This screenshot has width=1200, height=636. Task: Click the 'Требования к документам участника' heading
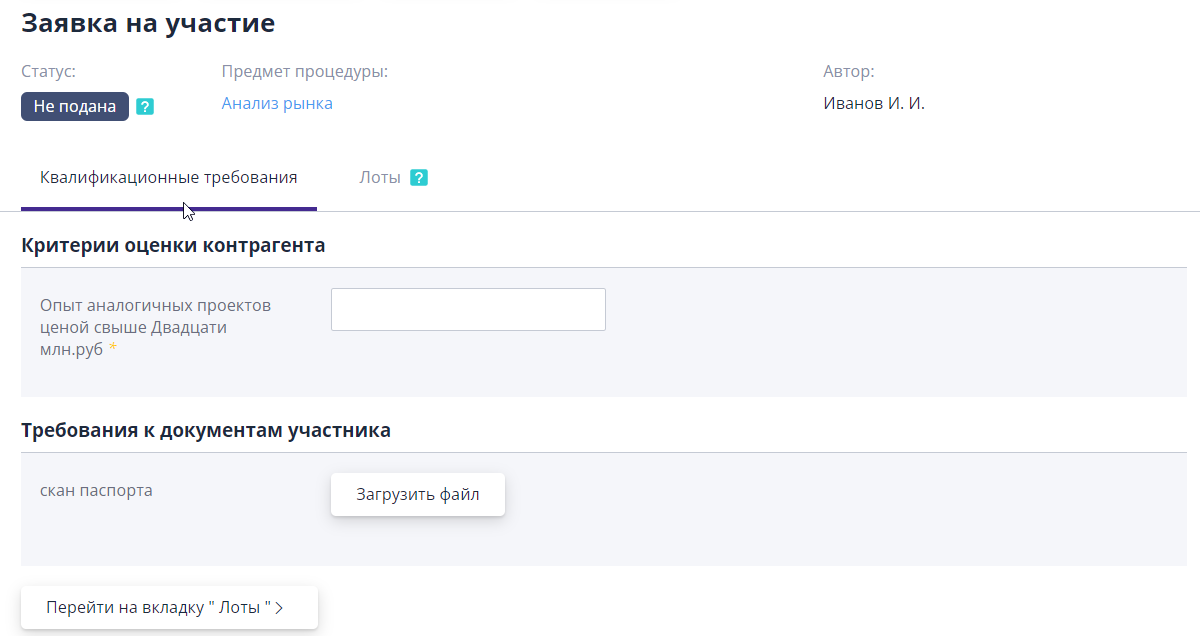(x=205, y=431)
